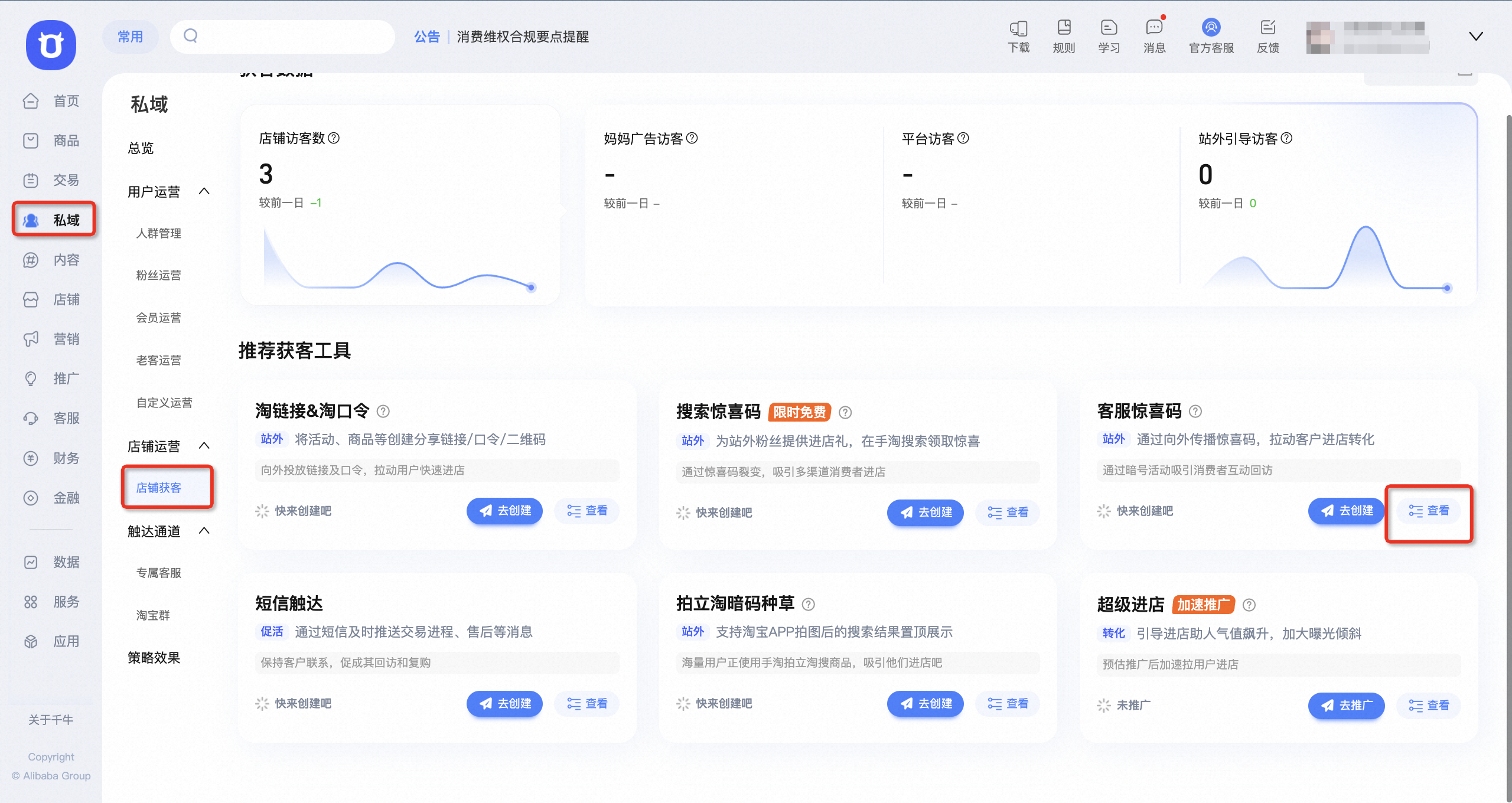Click 去创建 for 短信触达
Viewport: 1512px width, 803px height.
[x=504, y=704]
